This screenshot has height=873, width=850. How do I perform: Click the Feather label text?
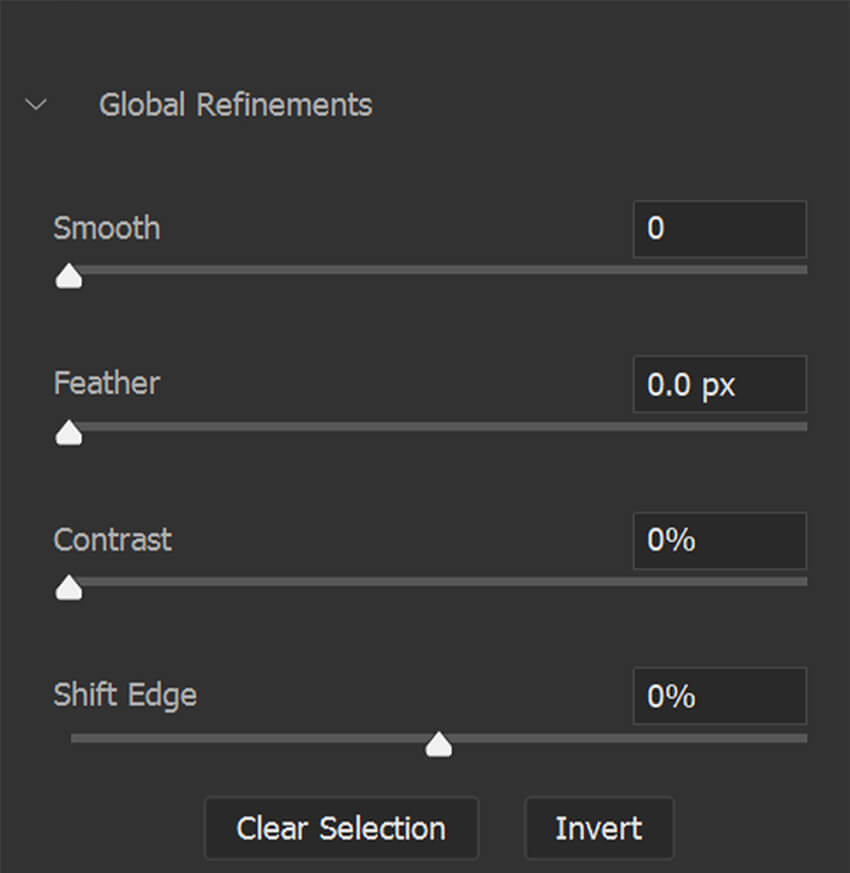[x=107, y=383]
